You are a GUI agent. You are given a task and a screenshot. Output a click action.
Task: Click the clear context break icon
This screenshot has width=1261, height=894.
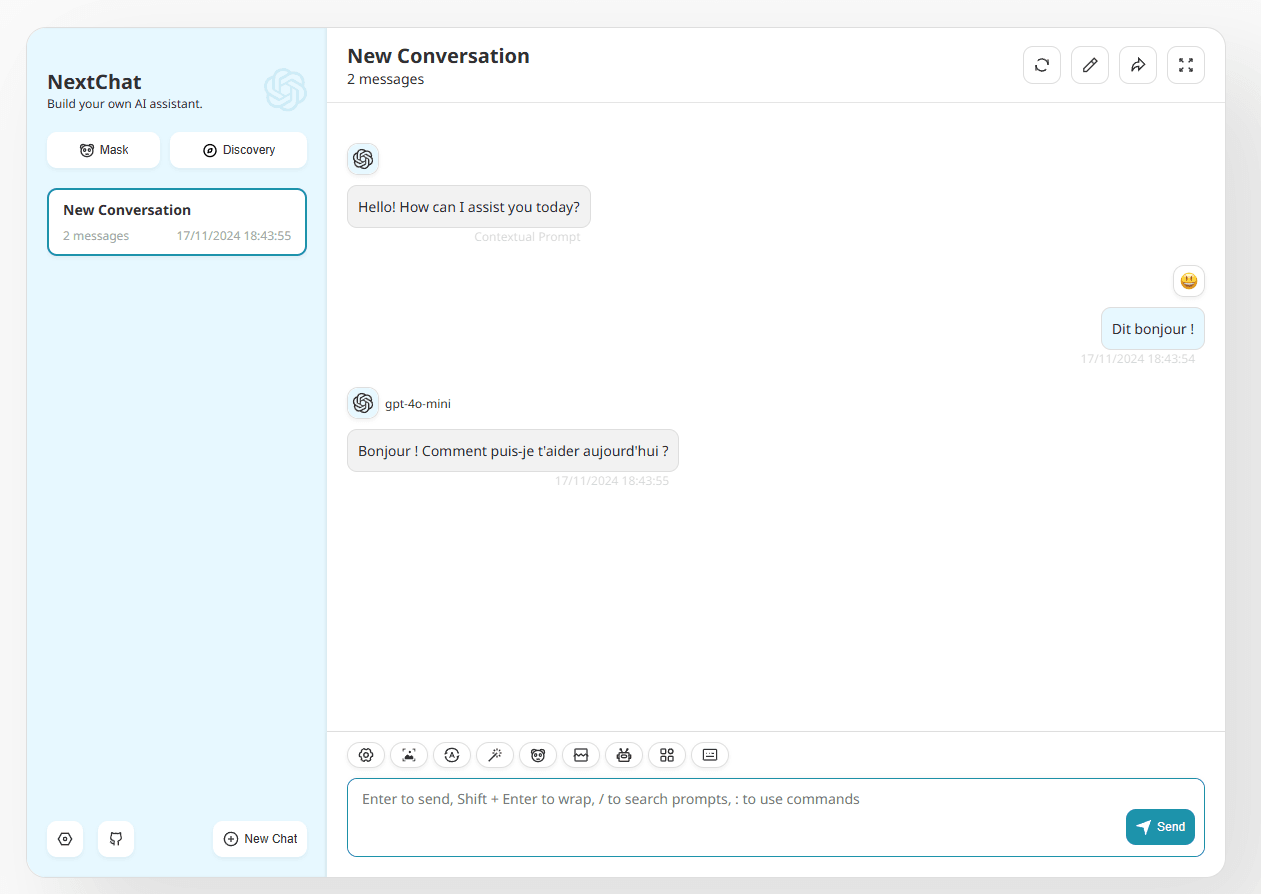pyautogui.click(x=581, y=755)
